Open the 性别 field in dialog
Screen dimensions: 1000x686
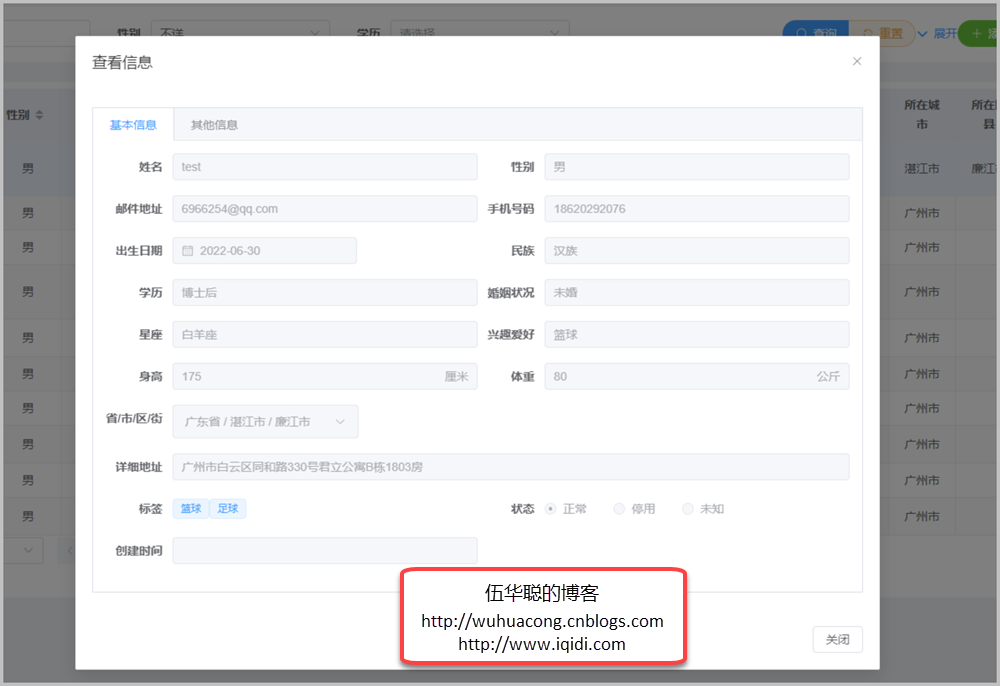pyautogui.click(x=696, y=167)
